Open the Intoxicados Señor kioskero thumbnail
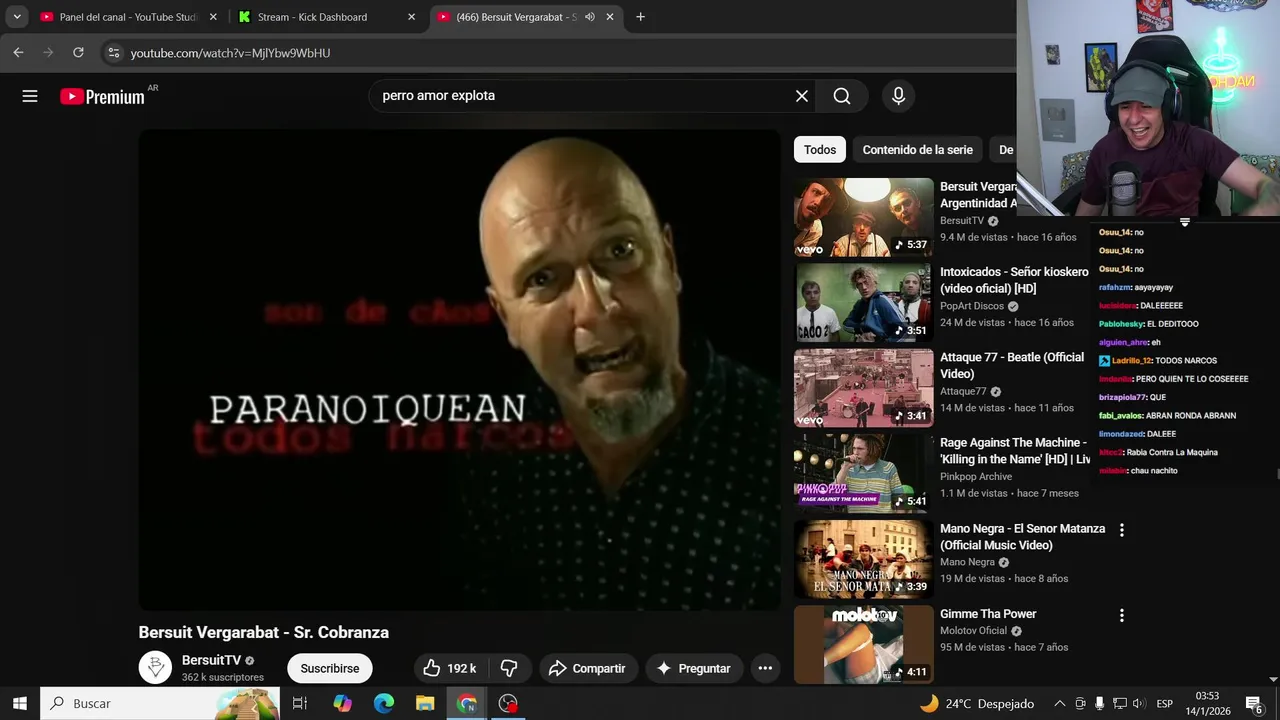Screen dimensions: 1280x720 pos(863,303)
